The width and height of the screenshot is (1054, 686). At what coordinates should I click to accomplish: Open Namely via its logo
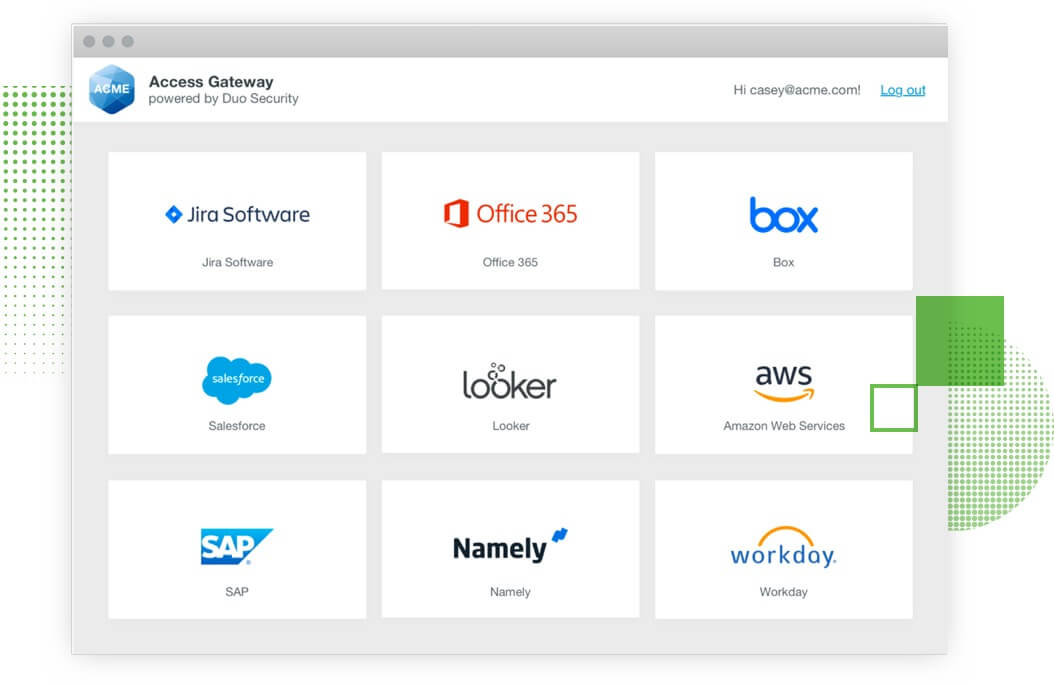point(510,546)
